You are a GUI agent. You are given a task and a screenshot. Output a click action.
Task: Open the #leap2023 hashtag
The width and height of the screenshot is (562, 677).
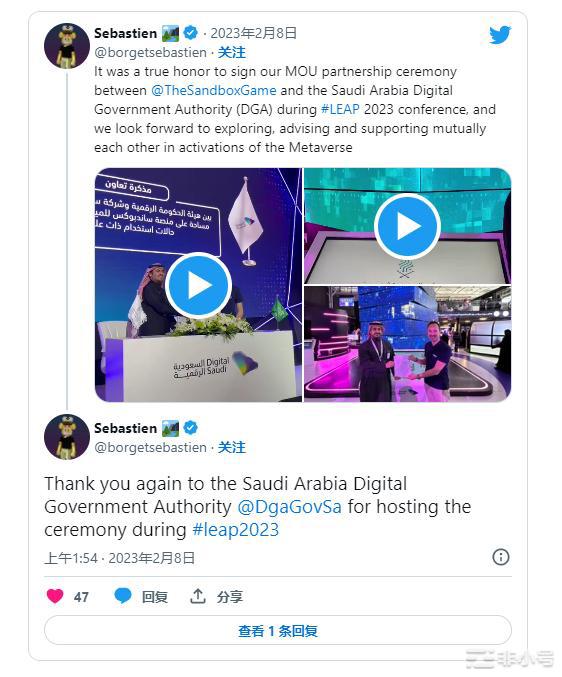pos(236,530)
